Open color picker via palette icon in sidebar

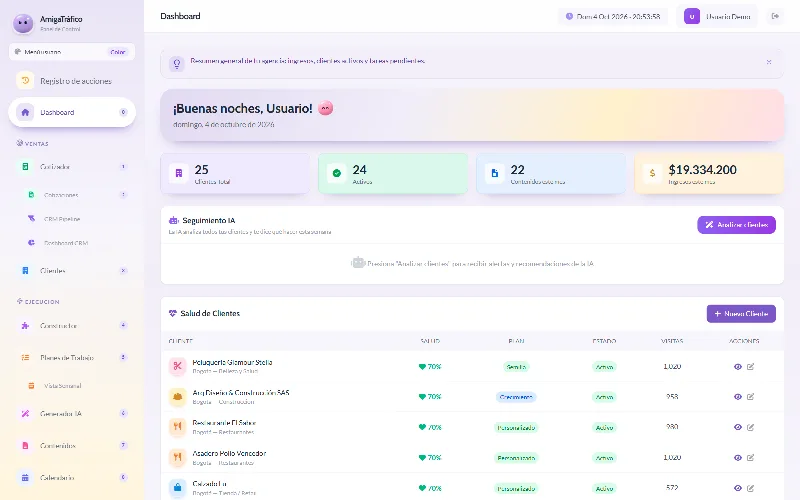[18, 52]
